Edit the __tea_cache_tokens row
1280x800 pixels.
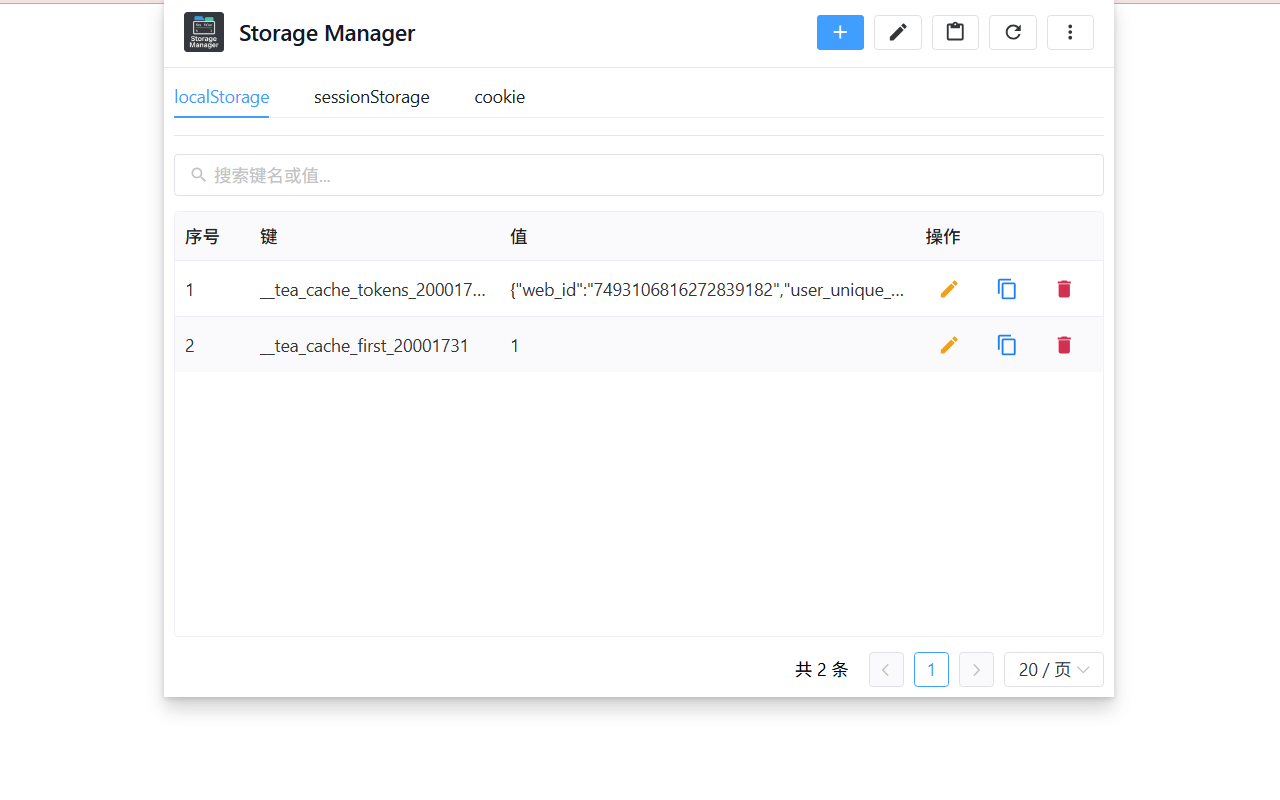[949, 289]
